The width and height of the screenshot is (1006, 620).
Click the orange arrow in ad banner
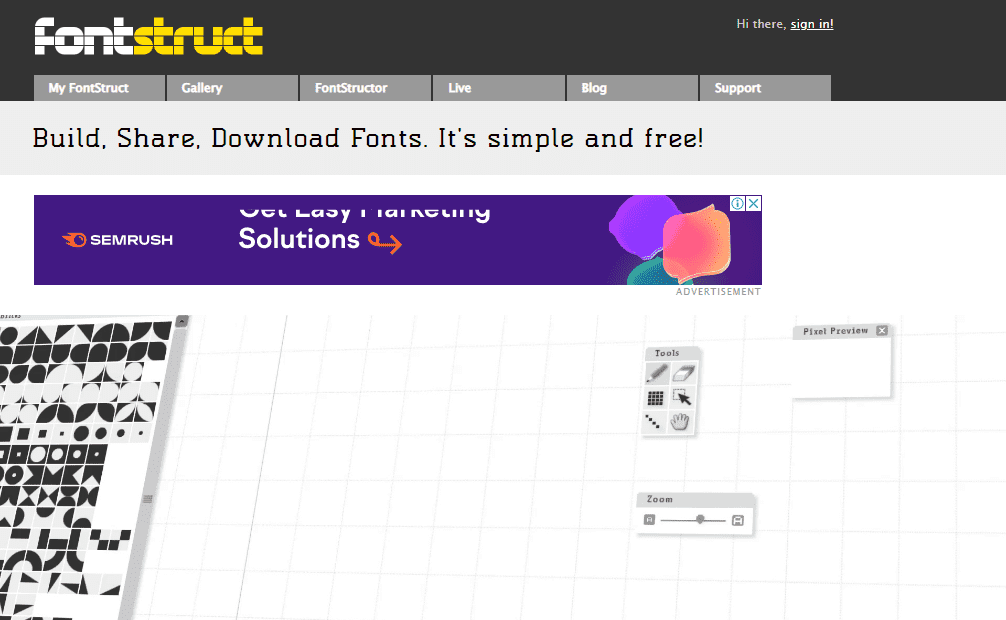pos(385,242)
